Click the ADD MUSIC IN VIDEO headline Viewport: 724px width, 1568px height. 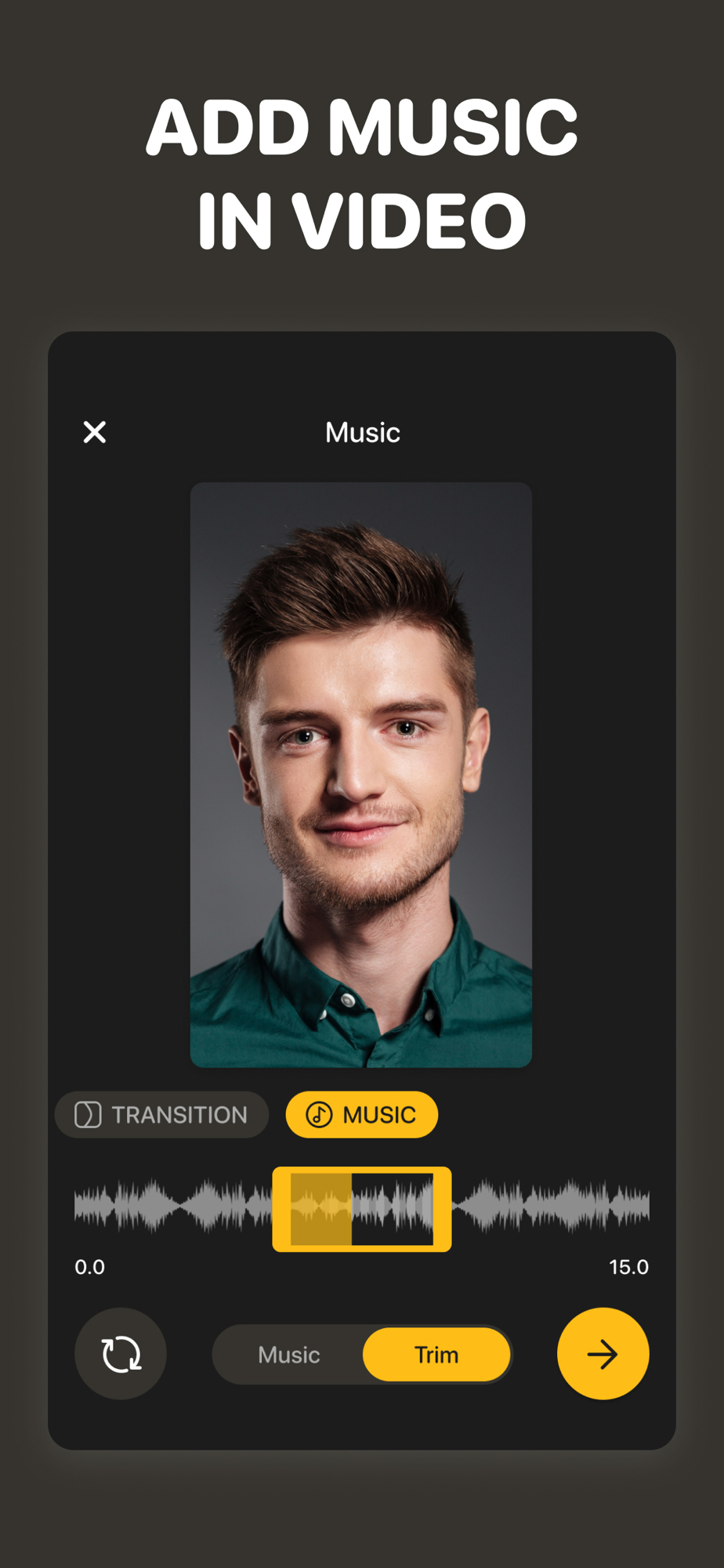click(x=362, y=173)
